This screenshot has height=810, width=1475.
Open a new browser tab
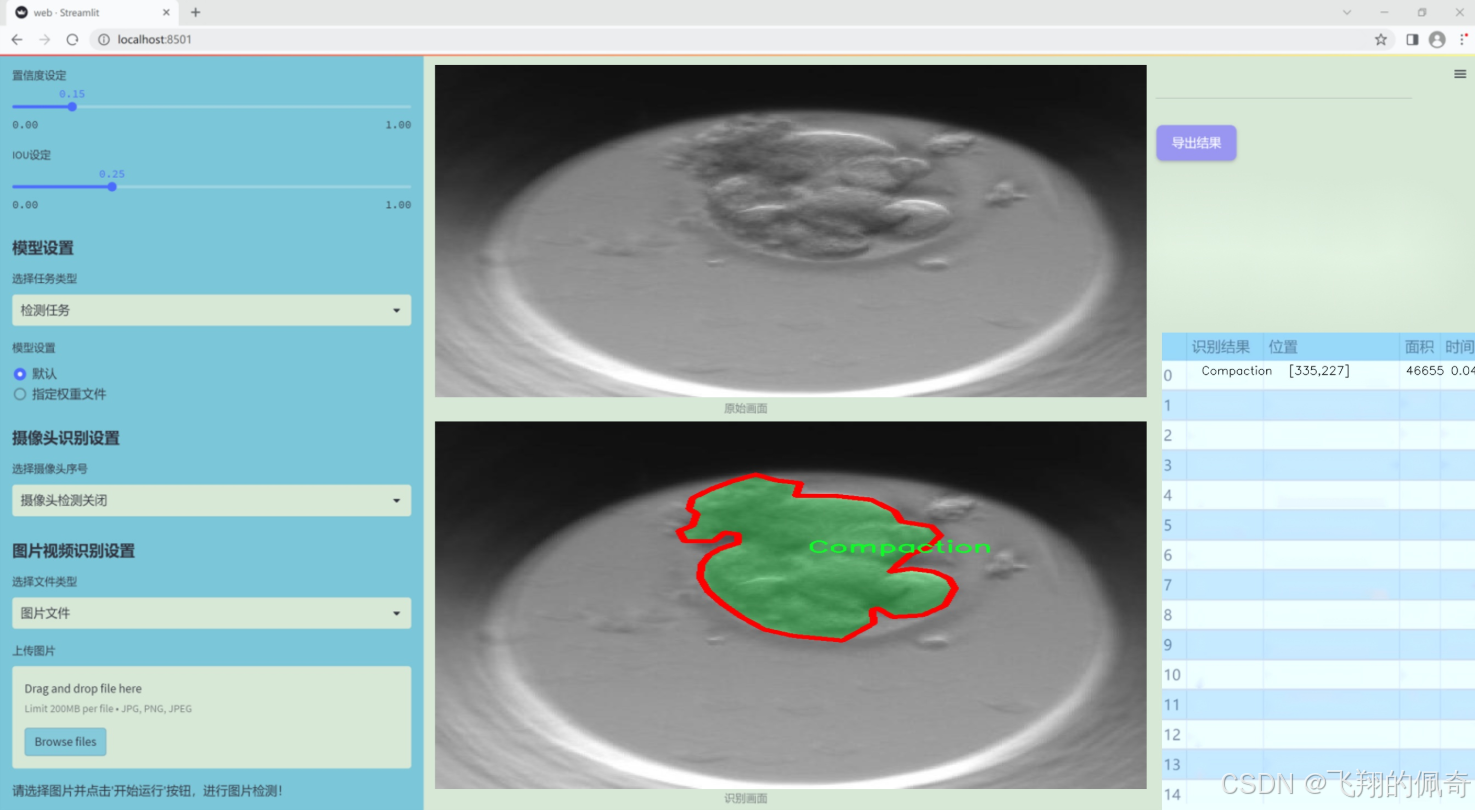coord(196,12)
